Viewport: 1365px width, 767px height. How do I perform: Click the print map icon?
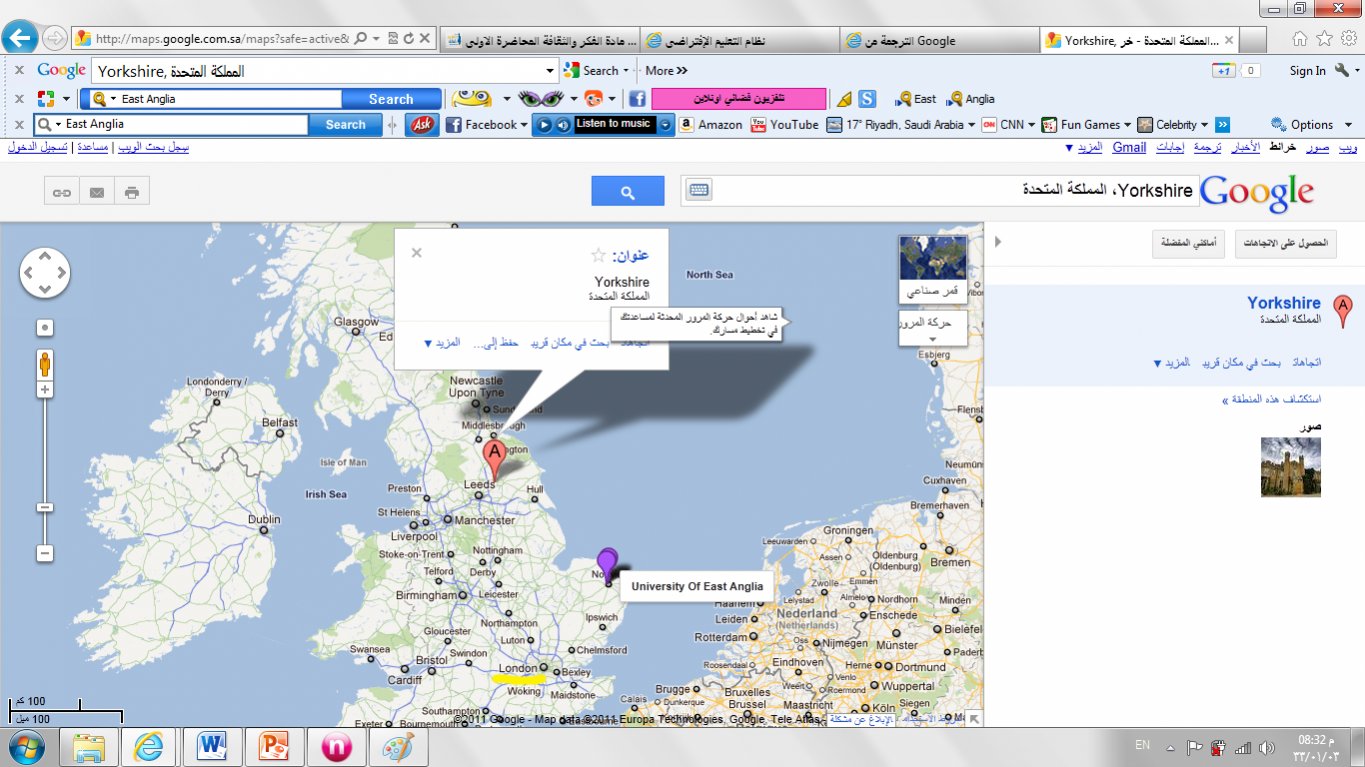click(131, 192)
